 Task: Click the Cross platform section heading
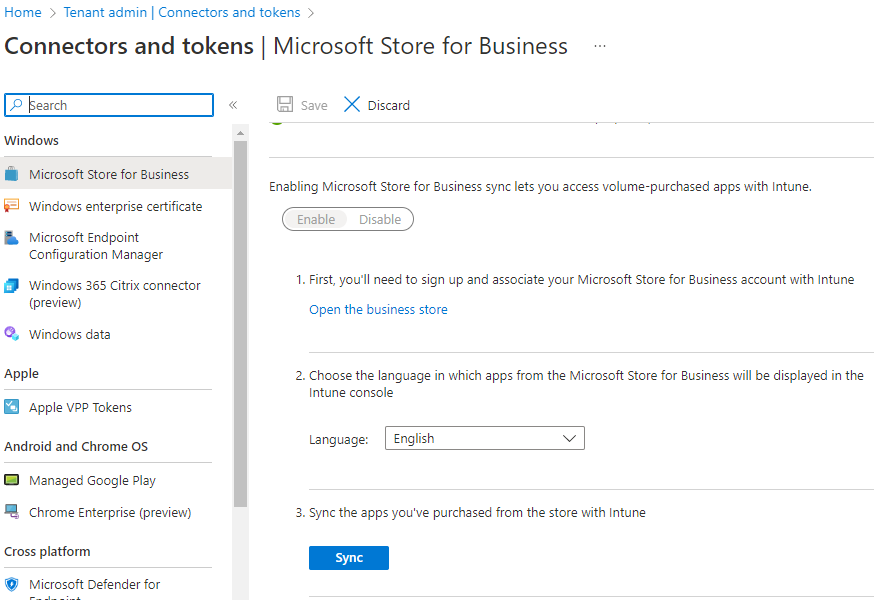click(x=47, y=551)
